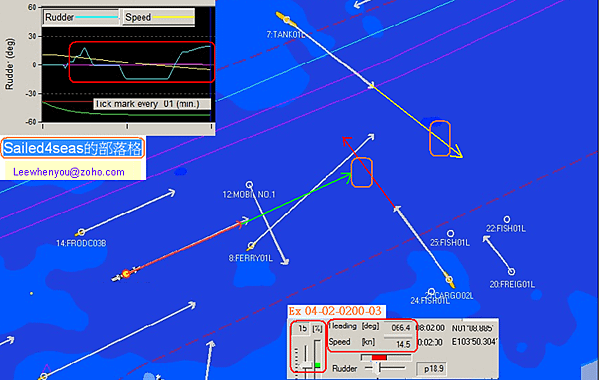Click the 22:FISH01L target circle
This screenshot has height=380, width=600.
507,220
